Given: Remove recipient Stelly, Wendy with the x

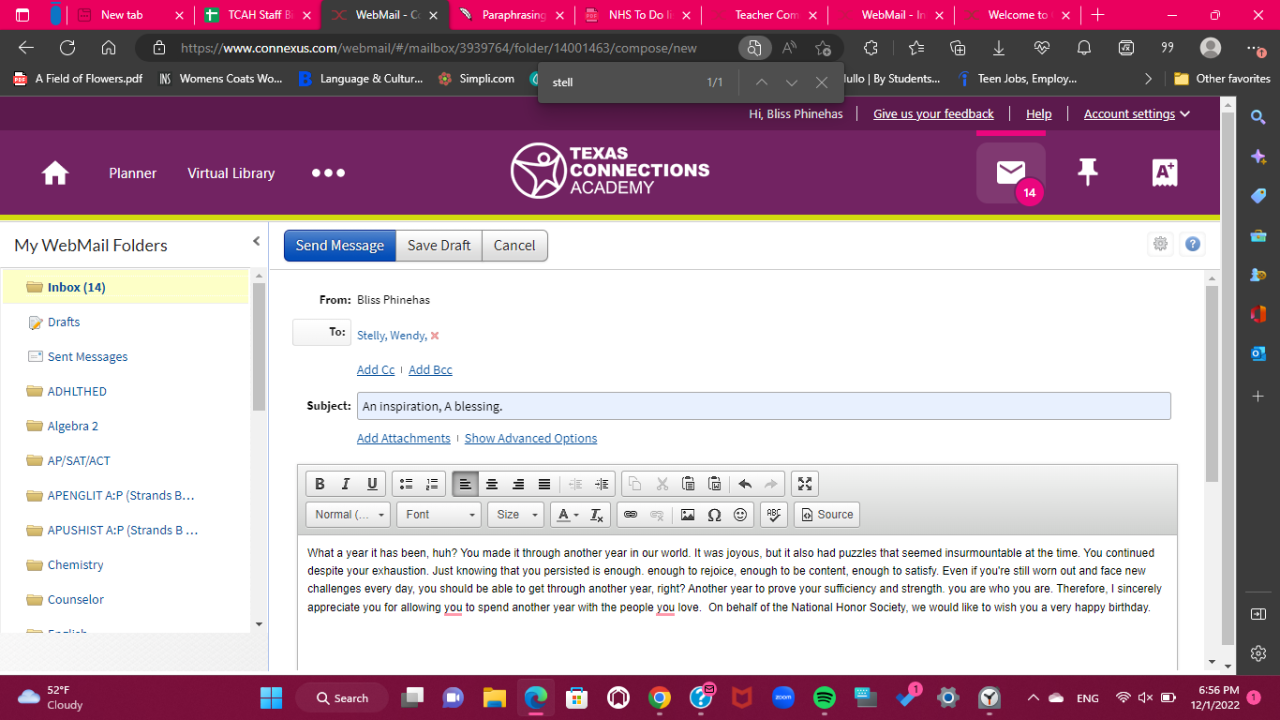Looking at the screenshot, I should tap(435, 336).
